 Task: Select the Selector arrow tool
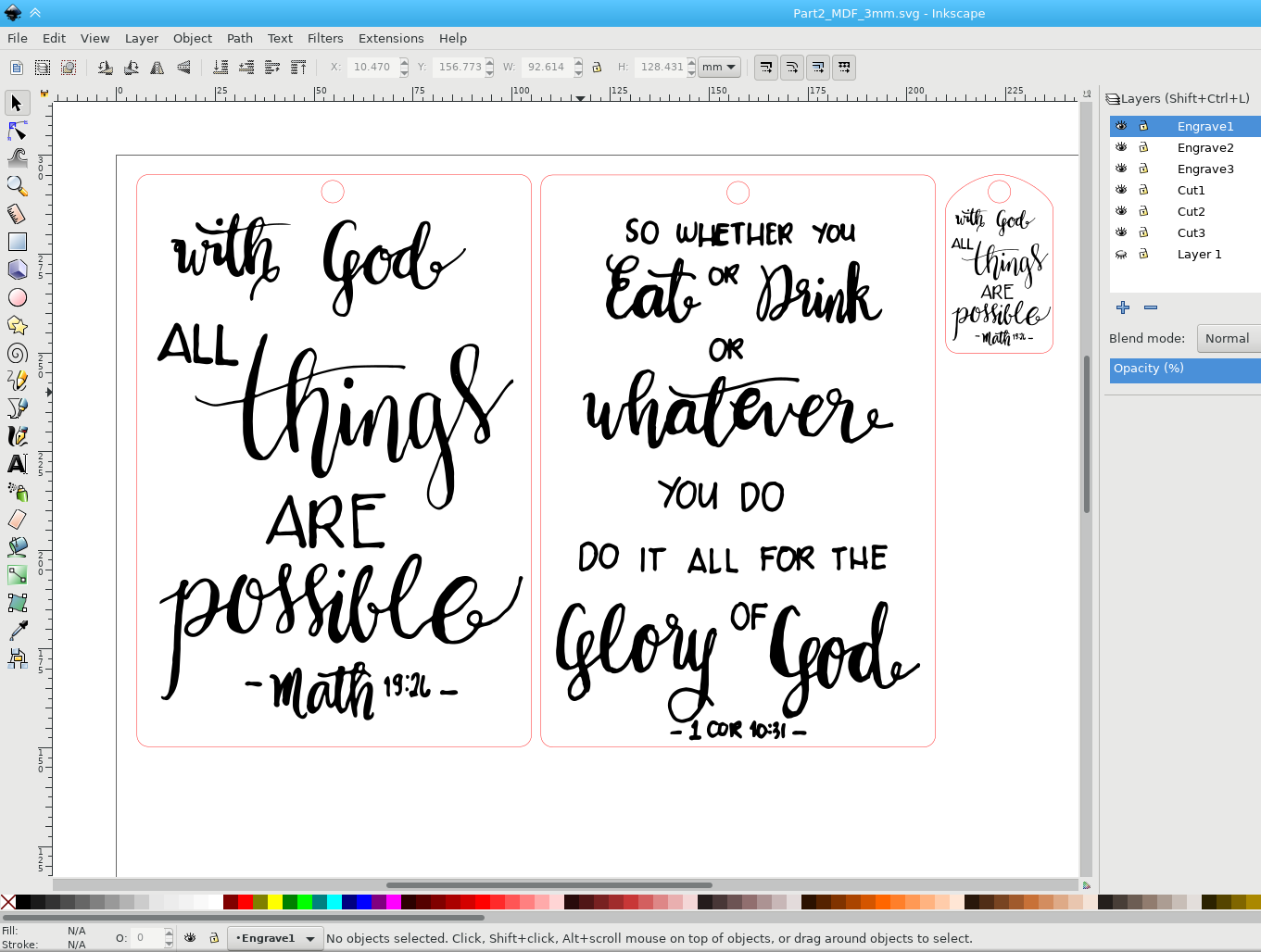pyautogui.click(x=17, y=103)
